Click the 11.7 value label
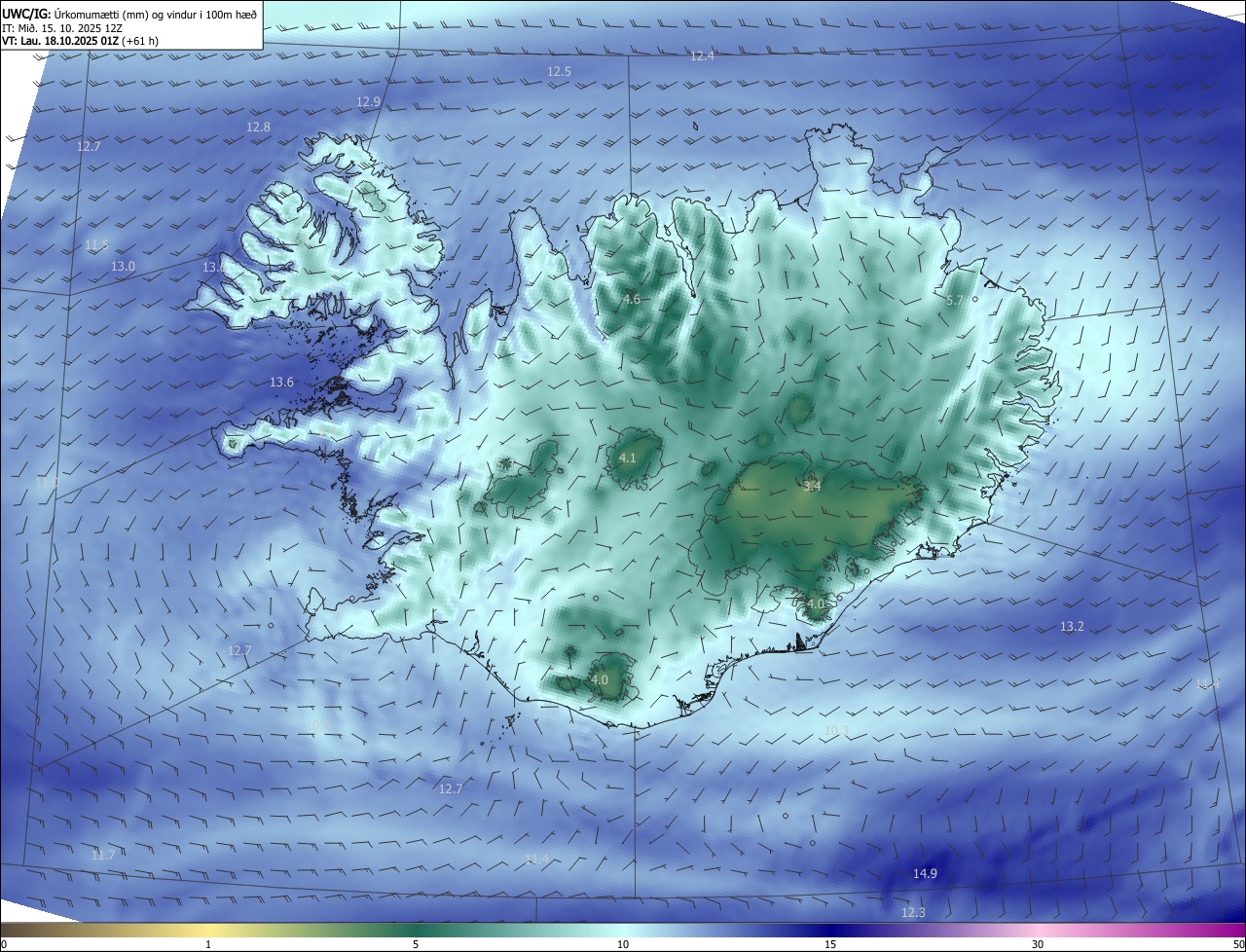 [103, 856]
